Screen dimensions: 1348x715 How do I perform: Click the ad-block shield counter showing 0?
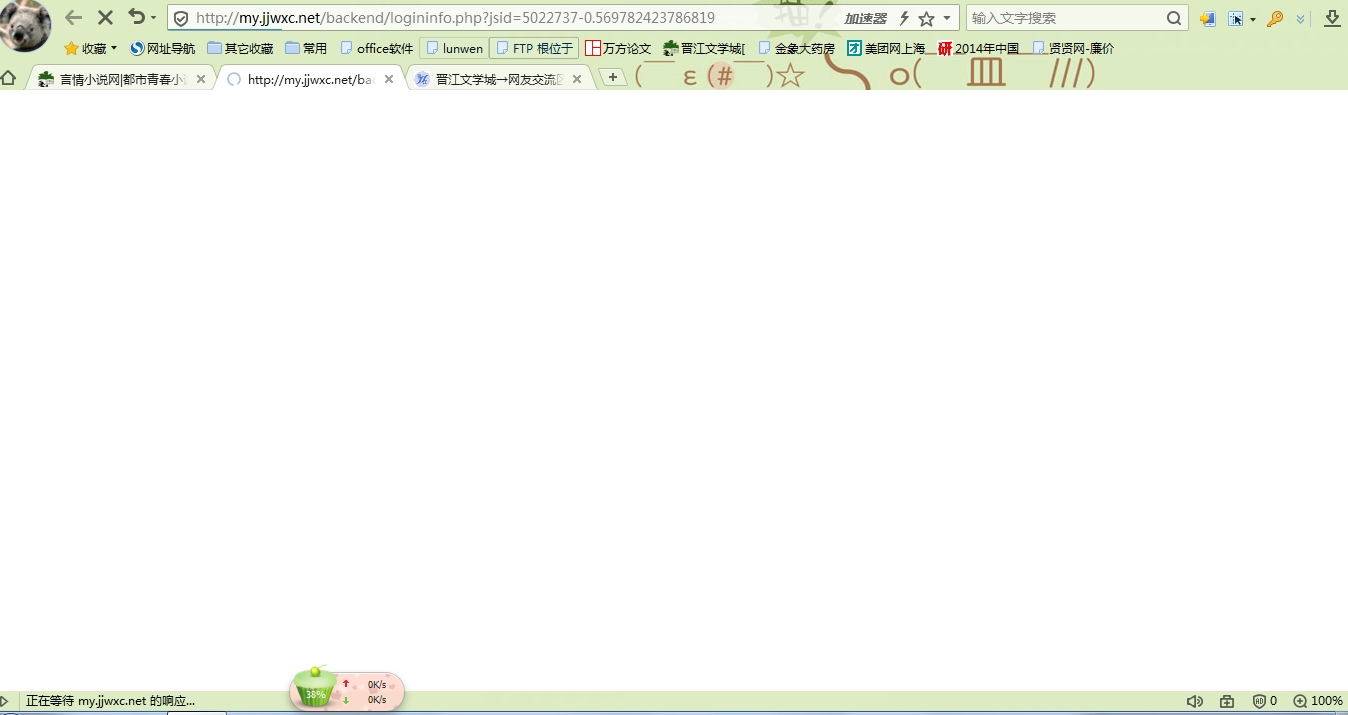coord(1265,701)
